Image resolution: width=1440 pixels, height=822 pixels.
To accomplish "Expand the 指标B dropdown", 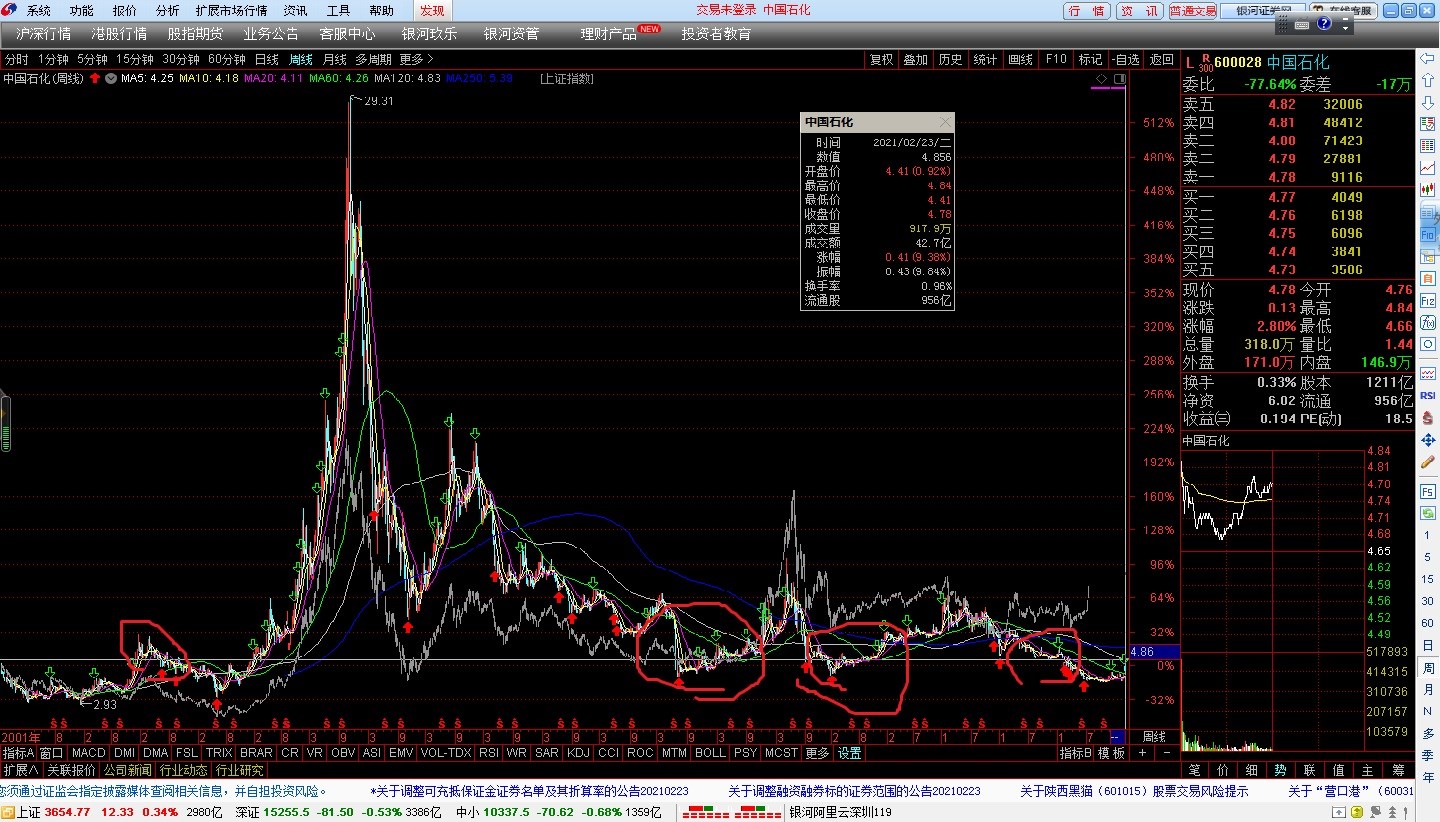I will (x=1076, y=753).
